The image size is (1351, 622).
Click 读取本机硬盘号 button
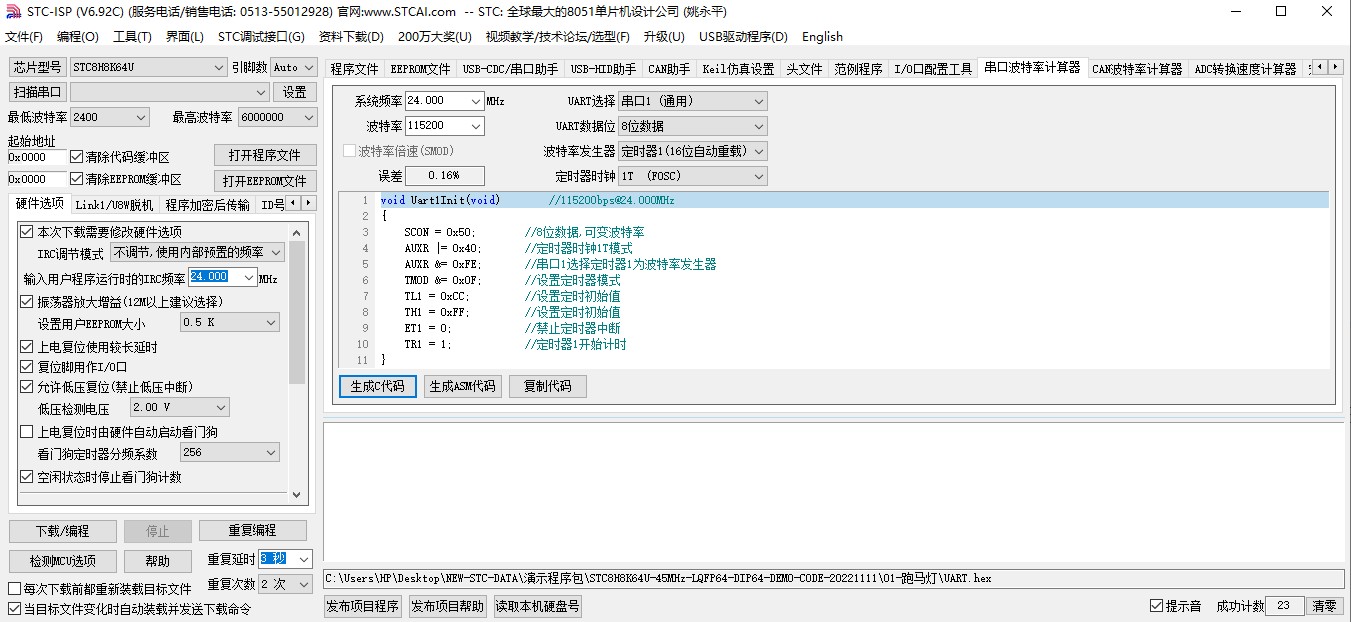pos(538,606)
